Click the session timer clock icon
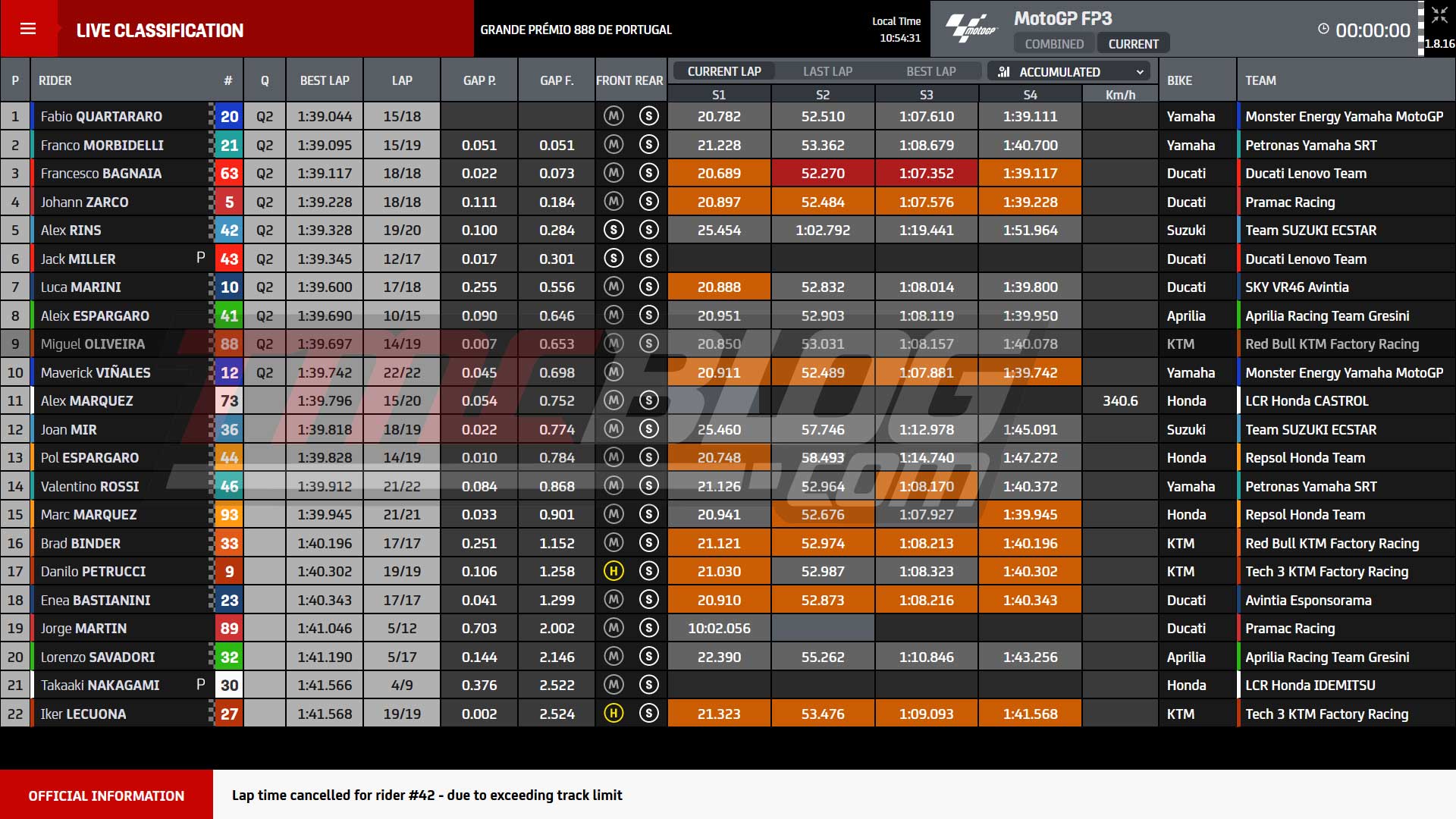 click(1323, 29)
